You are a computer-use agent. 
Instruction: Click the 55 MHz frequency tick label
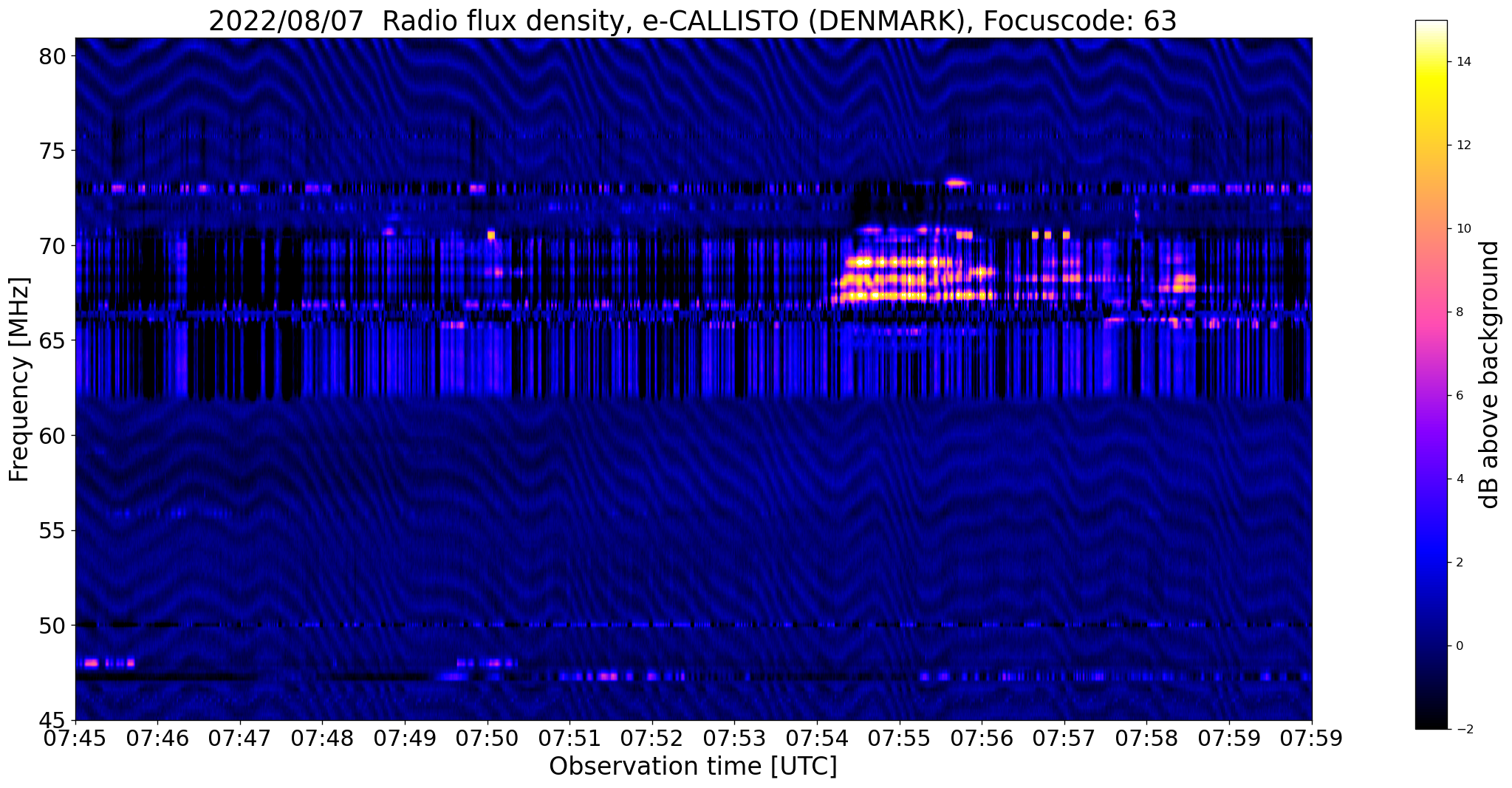coord(53,531)
